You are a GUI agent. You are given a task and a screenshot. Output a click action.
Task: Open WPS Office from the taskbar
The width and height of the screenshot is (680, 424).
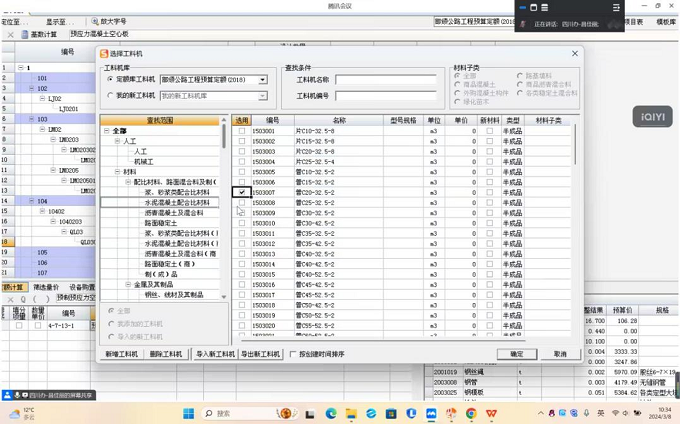(491, 414)
